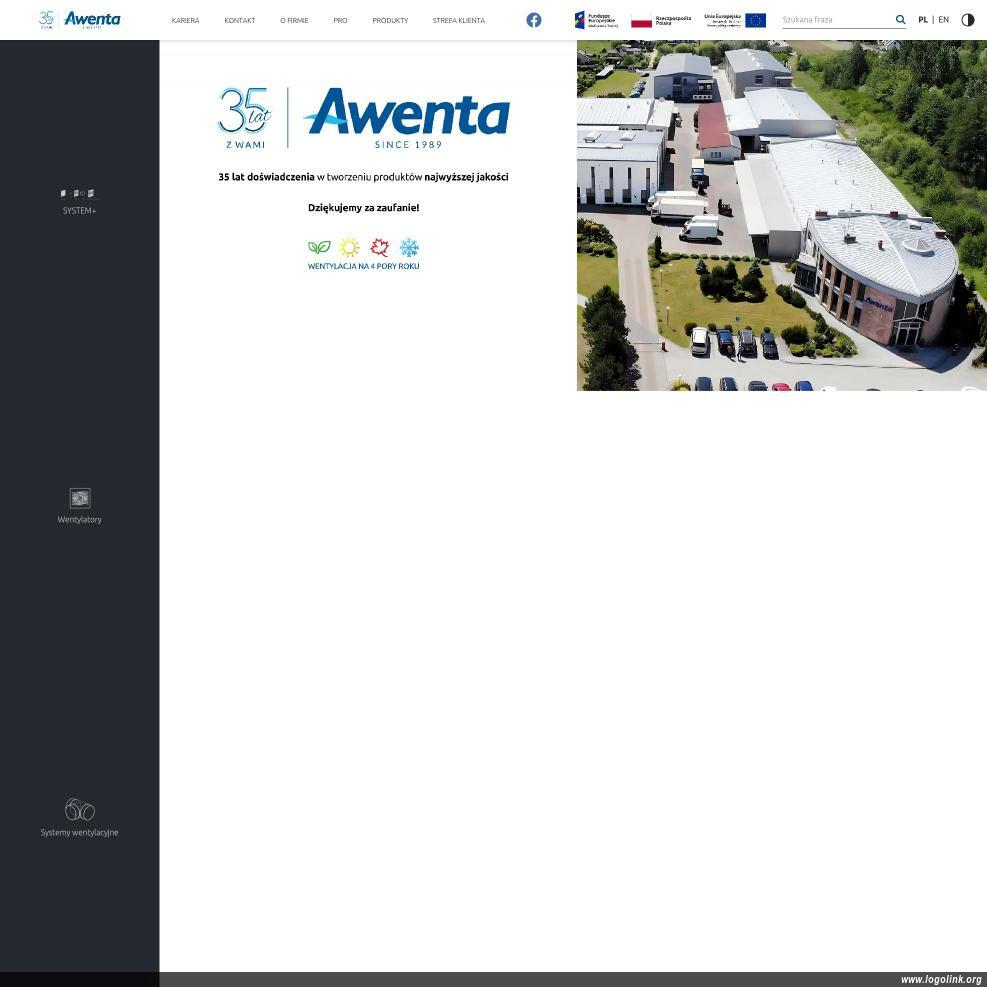Switch language to EN
The width and height of the screenshot is (987, 987).
(x=943, y=20)
